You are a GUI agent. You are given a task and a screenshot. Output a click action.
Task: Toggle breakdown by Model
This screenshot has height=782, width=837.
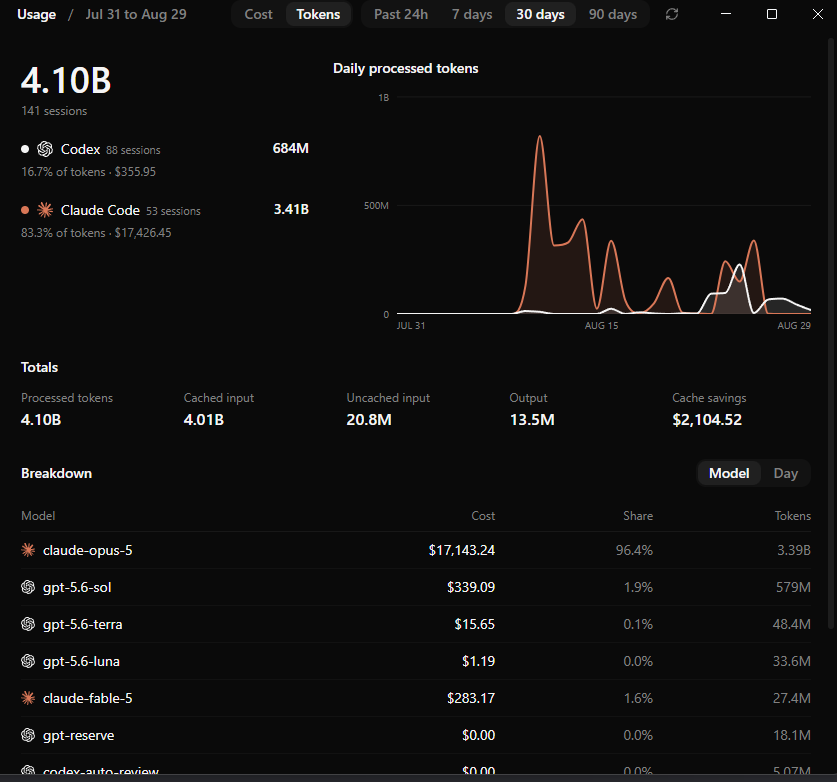[x=729, y=473]
